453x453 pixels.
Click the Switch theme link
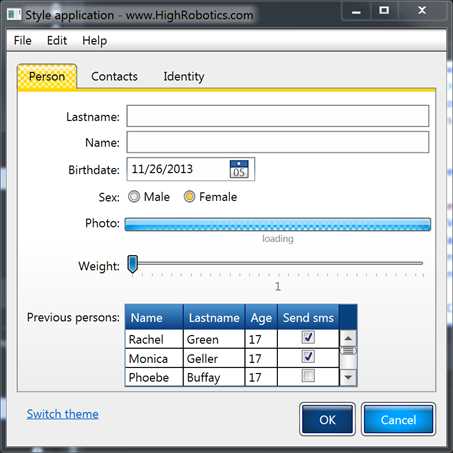(62, 414)
